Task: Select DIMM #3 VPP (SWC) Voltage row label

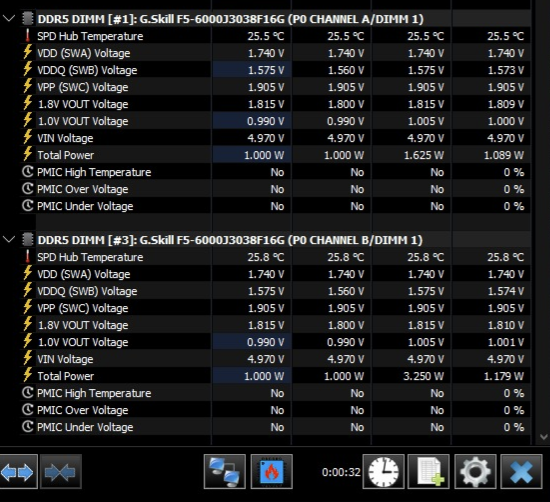Action: click(83, 308)
